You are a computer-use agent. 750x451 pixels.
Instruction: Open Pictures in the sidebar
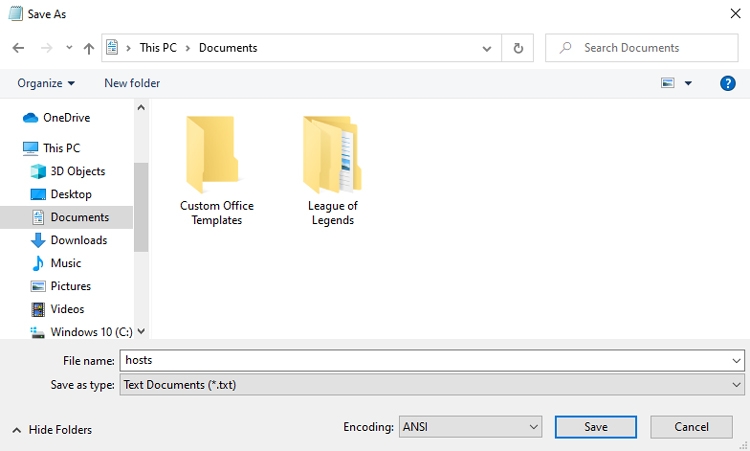pos(71,286)
